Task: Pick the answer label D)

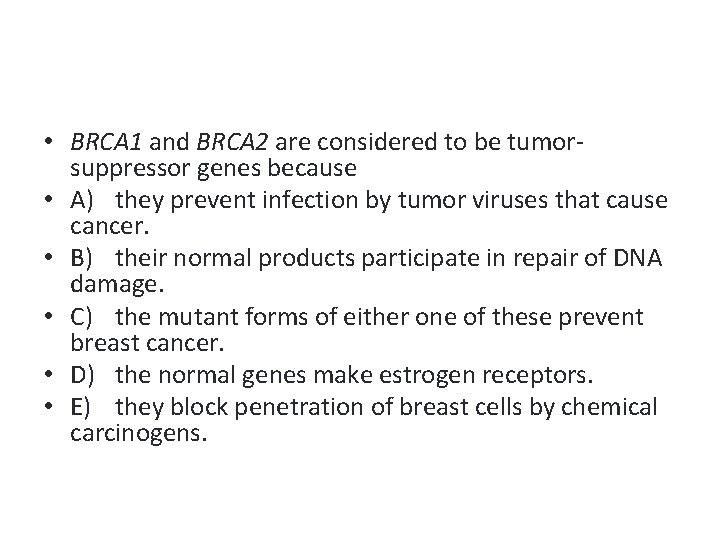Action: click(x=84, y=375)
